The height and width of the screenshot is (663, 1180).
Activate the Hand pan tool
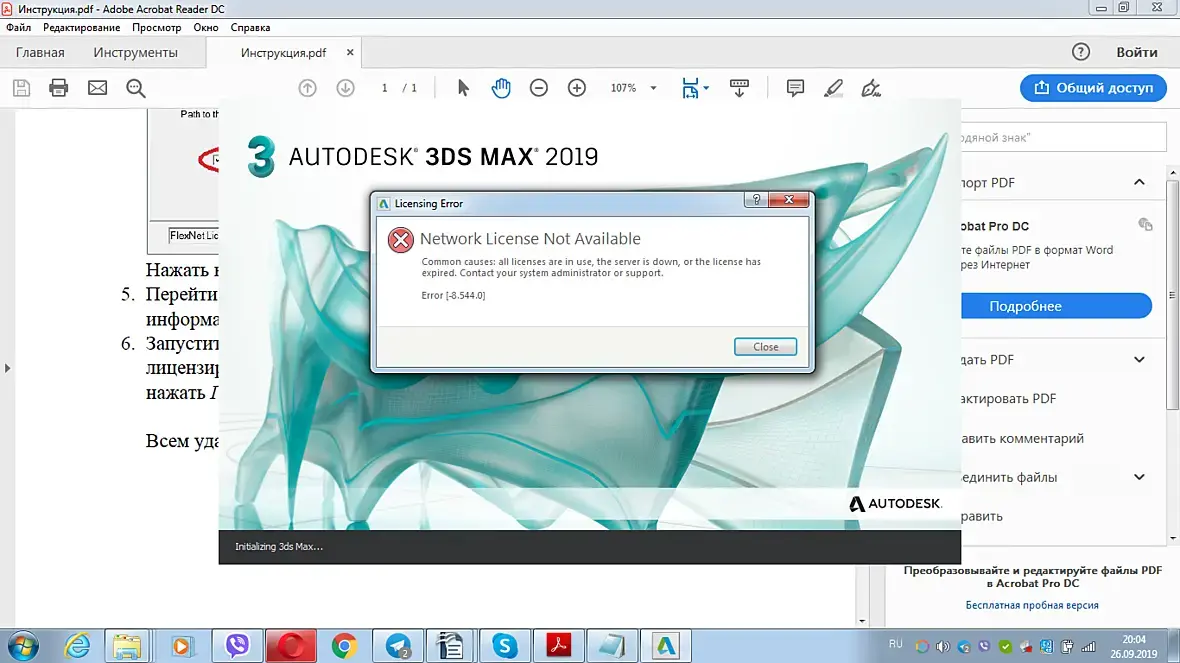[501, 88]
